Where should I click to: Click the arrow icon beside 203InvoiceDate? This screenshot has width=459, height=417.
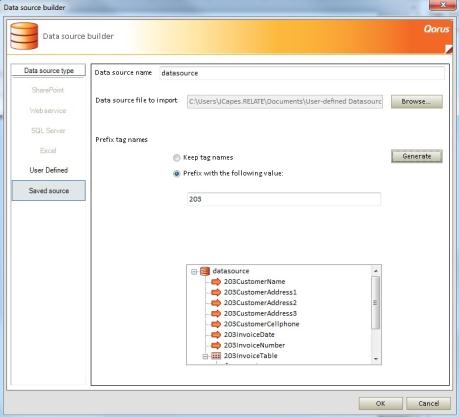pos(216,335)
